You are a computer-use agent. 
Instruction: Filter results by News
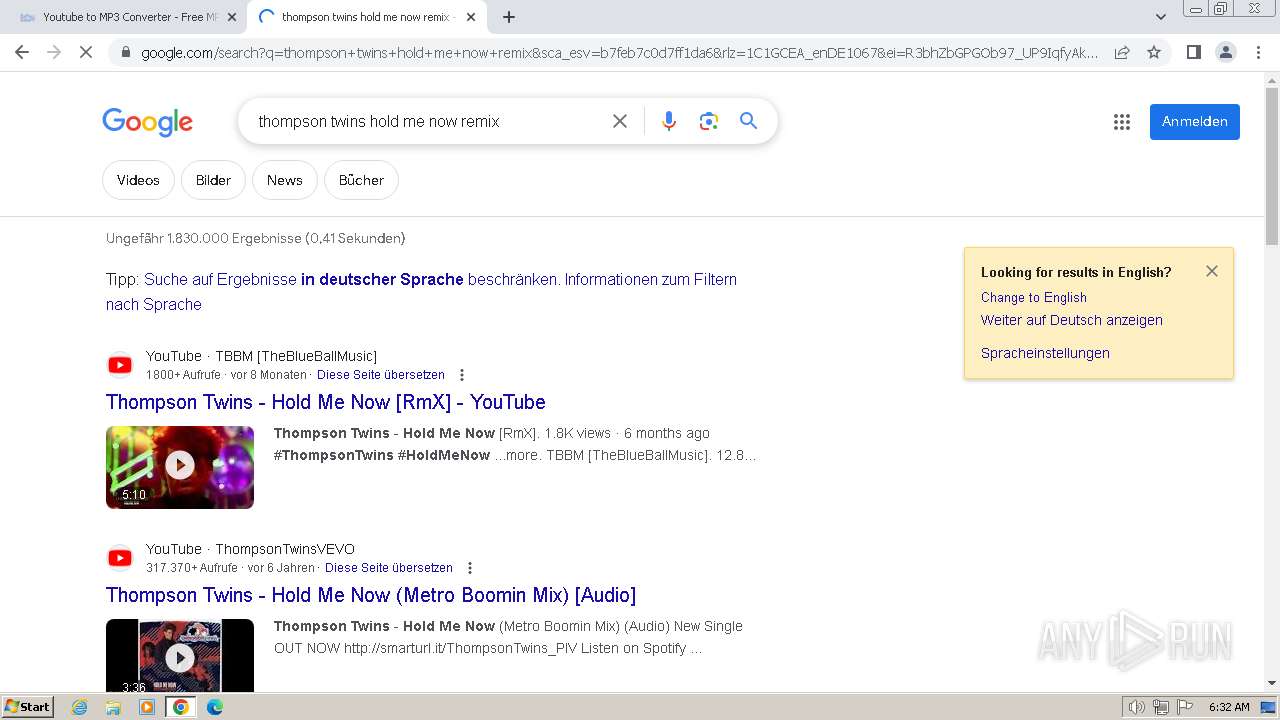coord(284,180)
